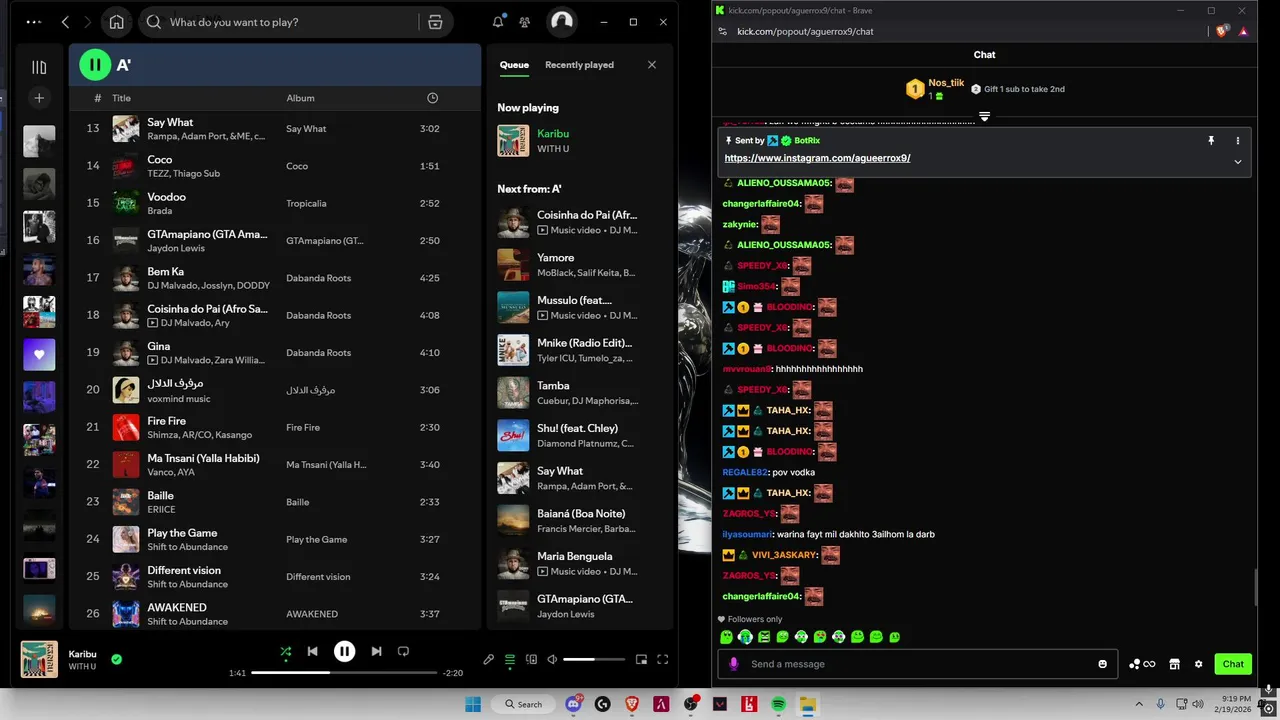Focus the Send a message field
Image resolution: width=1280 pixels, height=720 pixels.
pyautogui.click(x=917, y=664)
